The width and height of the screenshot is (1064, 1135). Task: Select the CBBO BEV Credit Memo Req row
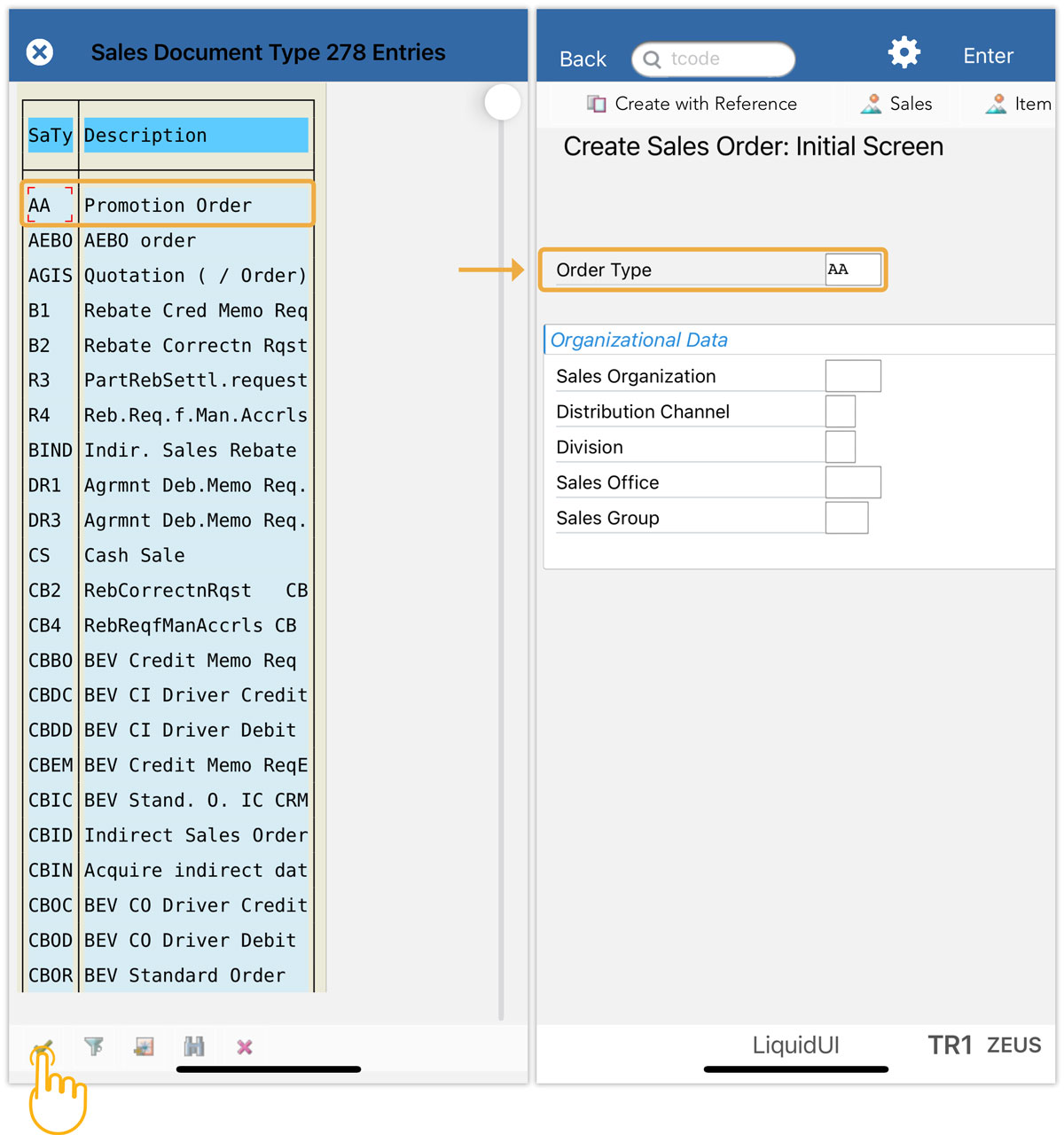click(x=168, y=661)
